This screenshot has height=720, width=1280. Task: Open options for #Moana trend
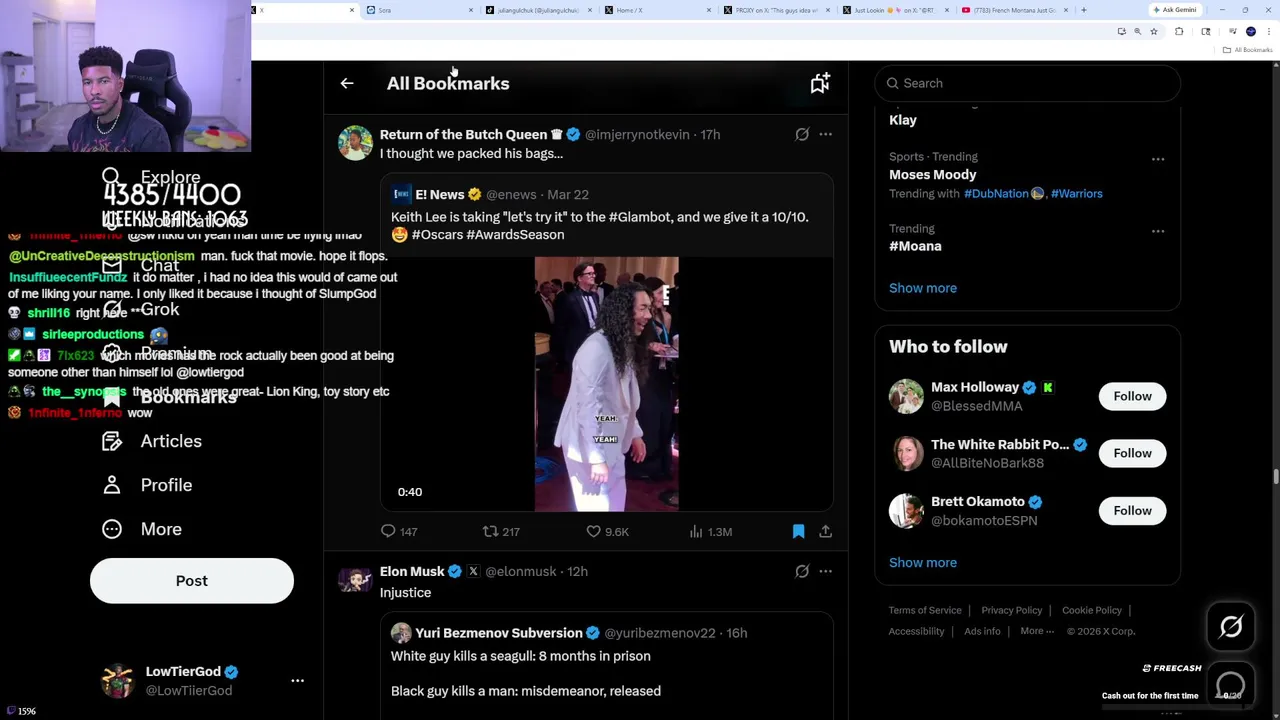pos(1158,230)
